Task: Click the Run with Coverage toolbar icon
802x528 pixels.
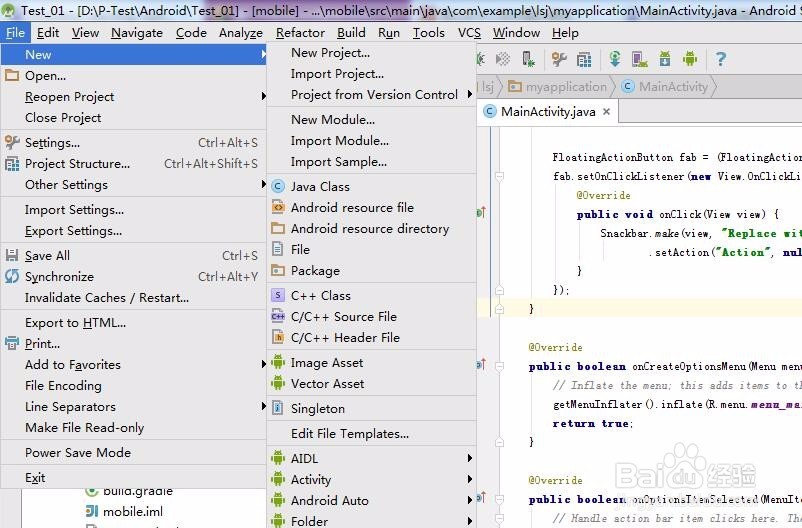Action: click(x=503, y=59)
